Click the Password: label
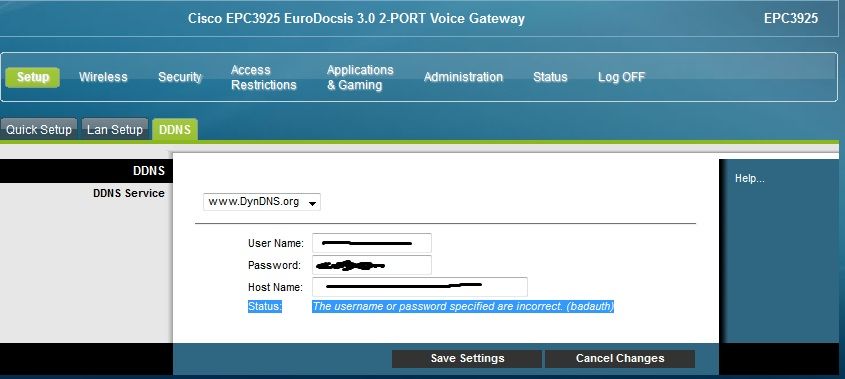This screenshot has height=379, width=845. click(274, 265)
